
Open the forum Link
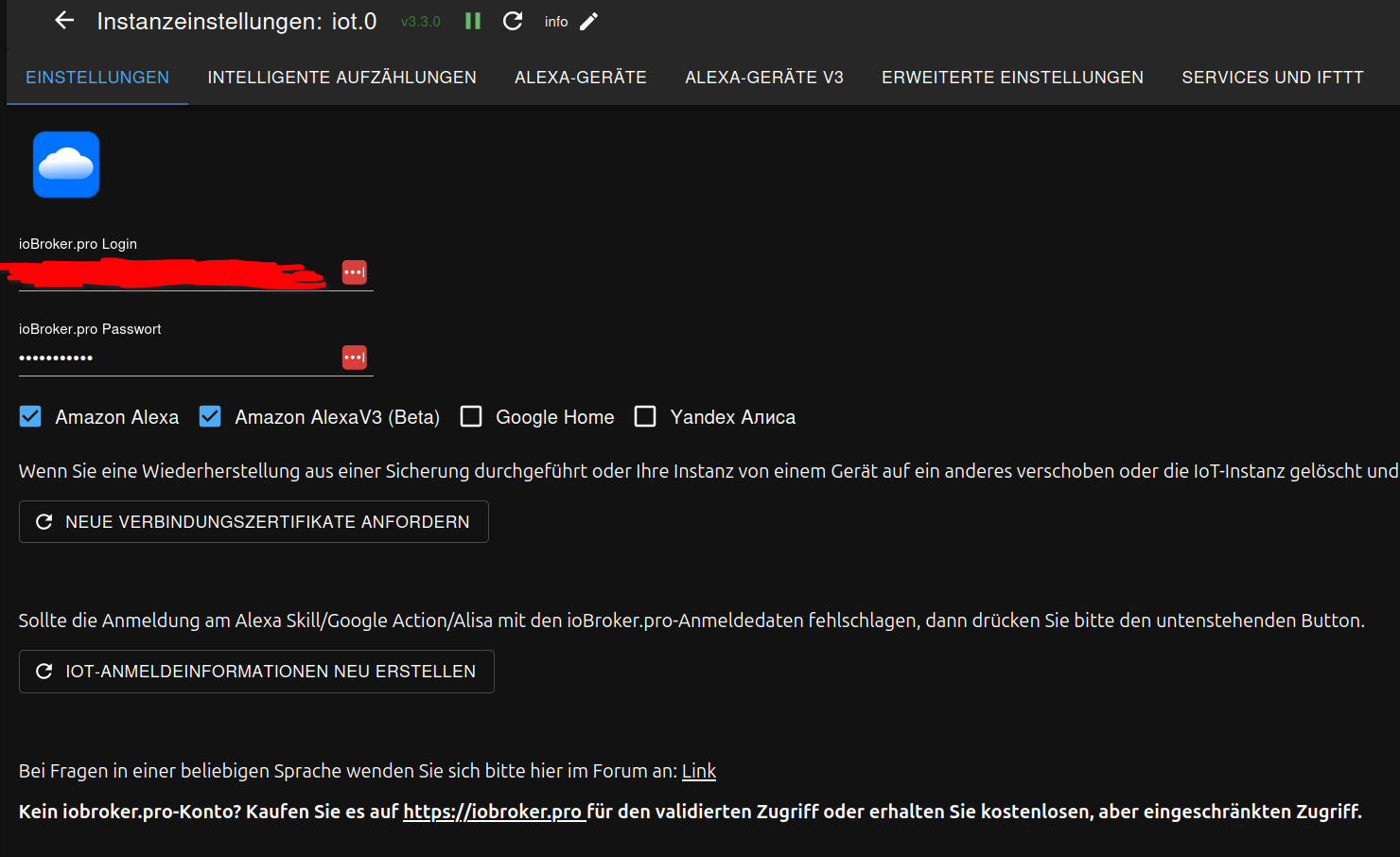pyautogui.click(x=699, y=771)
